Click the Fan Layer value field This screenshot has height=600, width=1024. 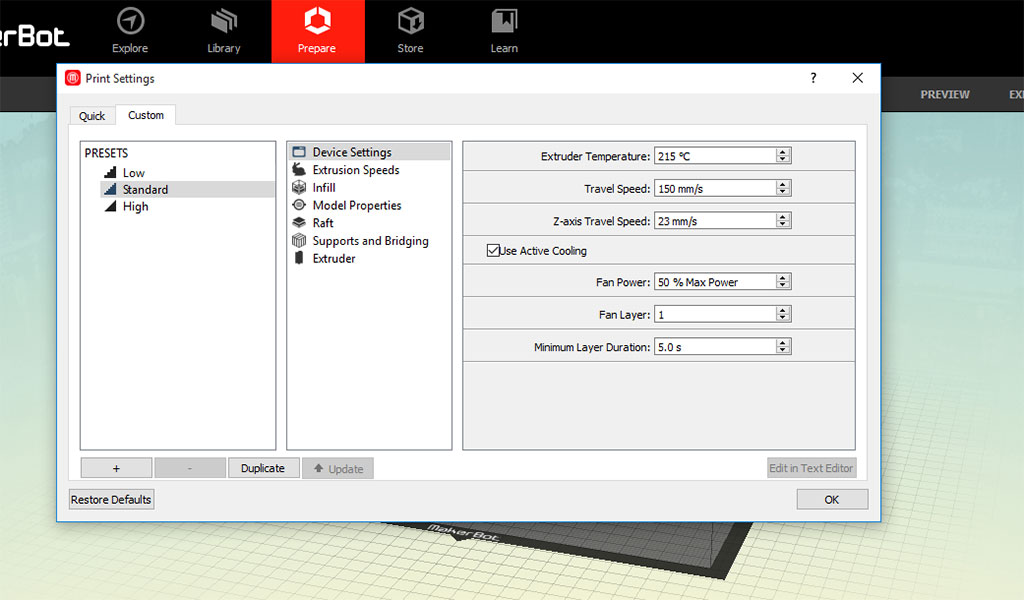coord(715,315)
